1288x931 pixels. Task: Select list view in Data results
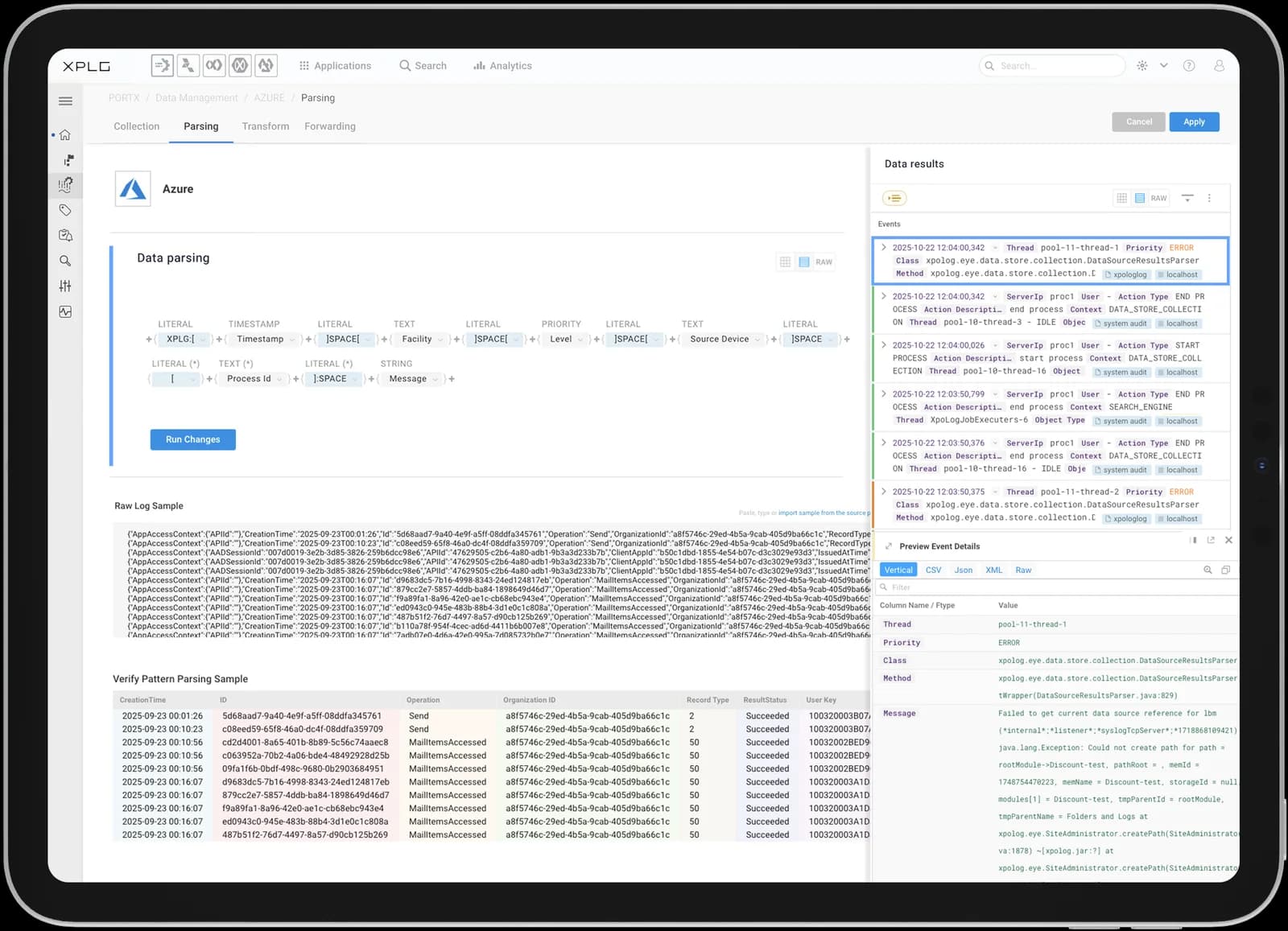1140,198
